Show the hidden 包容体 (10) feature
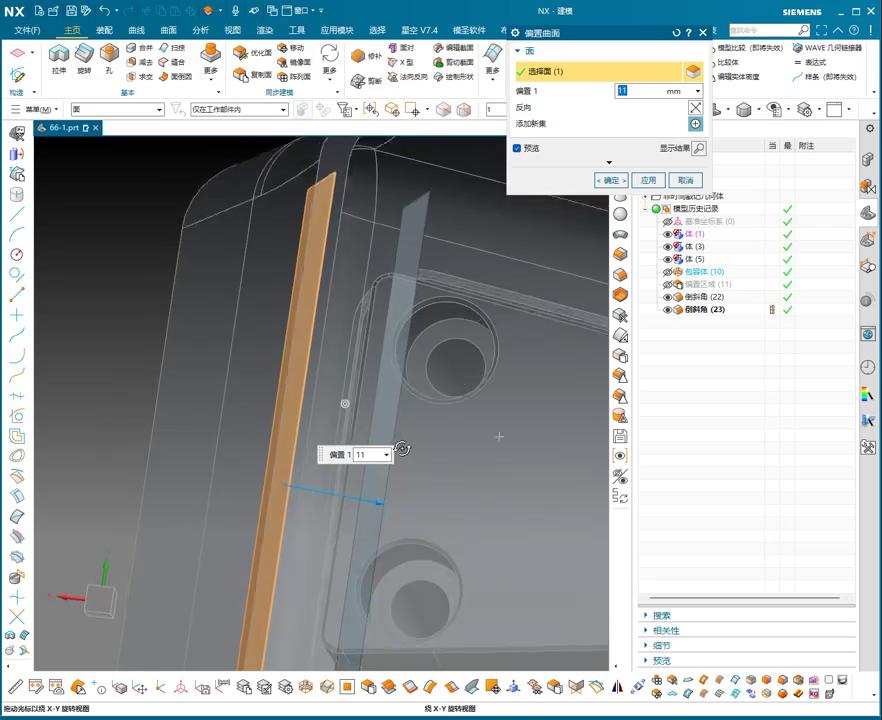The width and height of the screenshot is (882, 720). 668,272
